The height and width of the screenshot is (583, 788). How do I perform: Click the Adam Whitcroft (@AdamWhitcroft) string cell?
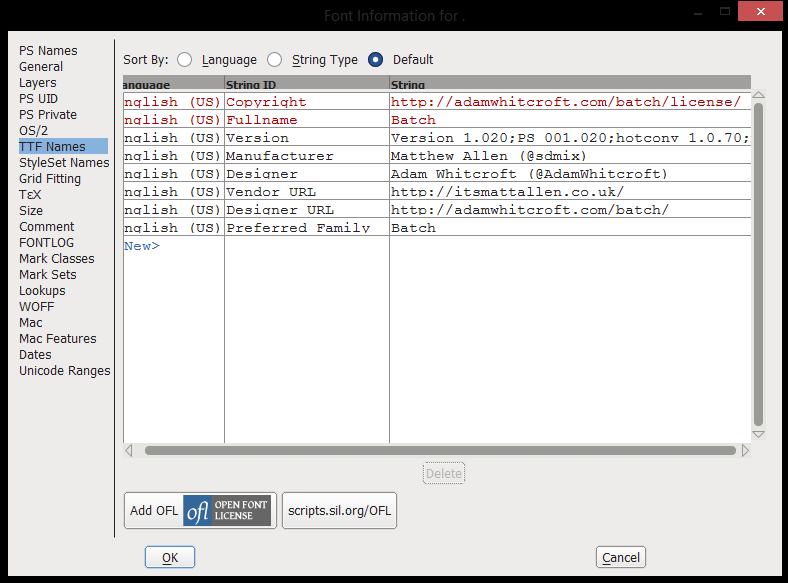(570, 174)
